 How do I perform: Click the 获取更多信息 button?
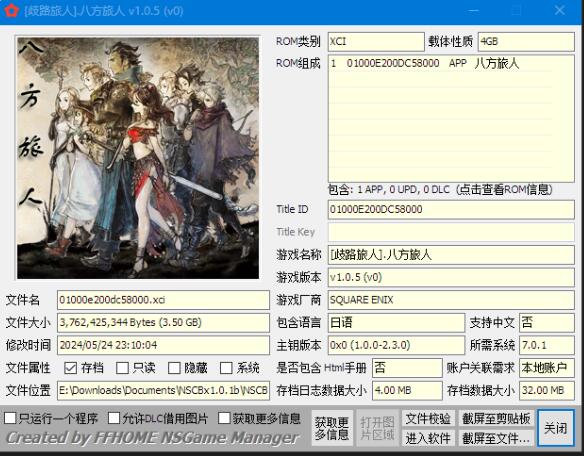pos(332,428)
